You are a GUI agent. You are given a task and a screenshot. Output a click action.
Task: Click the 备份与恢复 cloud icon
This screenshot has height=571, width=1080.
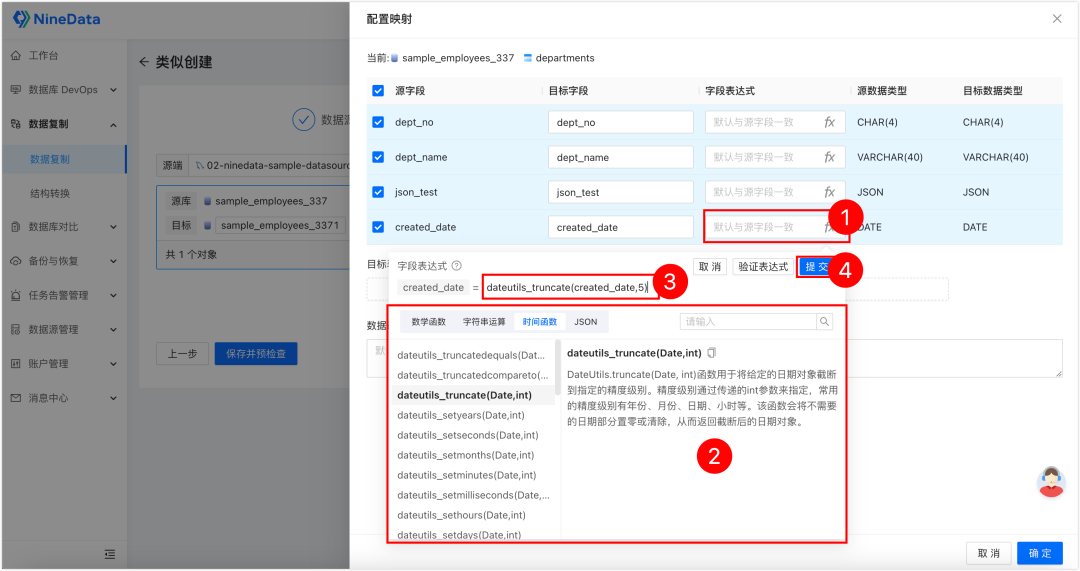pos(16,261)
